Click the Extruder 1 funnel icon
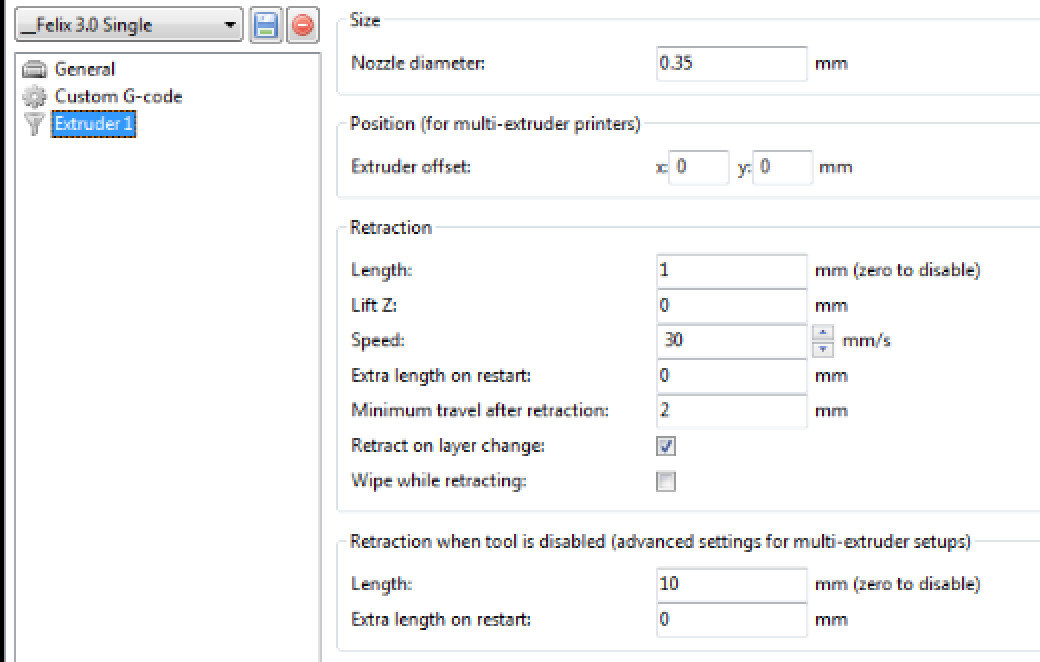The height and width of the screenshot is (662, 1040). click(x=35, y=125)
